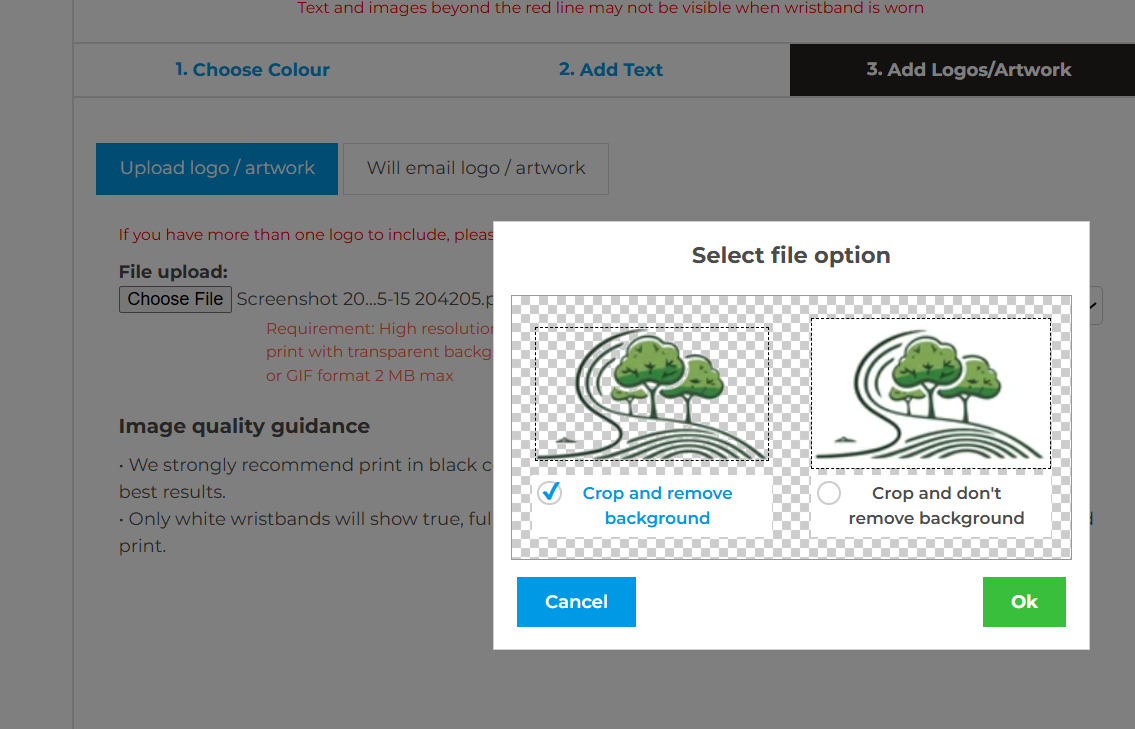1135x729 pixels.
Task: Select the '3. Add Logos/Artwork' tab
Action: coord(968,70)
